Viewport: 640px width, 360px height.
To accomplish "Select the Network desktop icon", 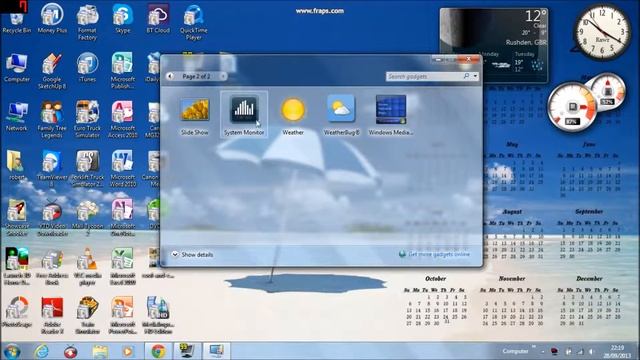I will [17, 116].
